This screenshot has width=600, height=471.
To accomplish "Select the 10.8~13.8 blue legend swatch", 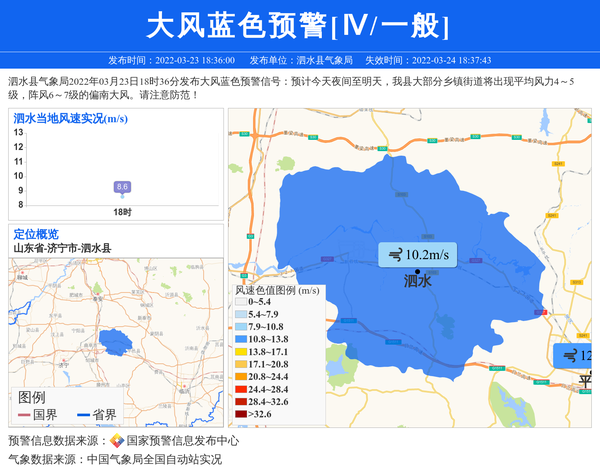I will tap(241, 340).
